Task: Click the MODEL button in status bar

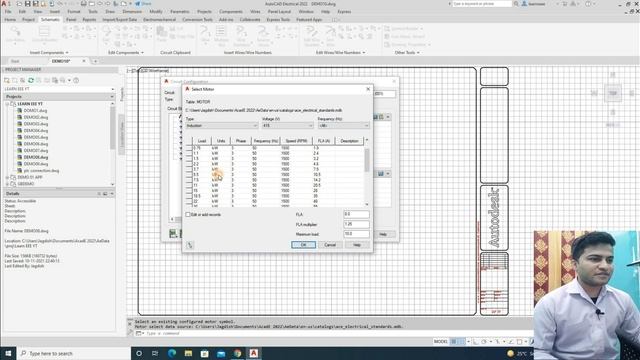Action: point(440,341)
